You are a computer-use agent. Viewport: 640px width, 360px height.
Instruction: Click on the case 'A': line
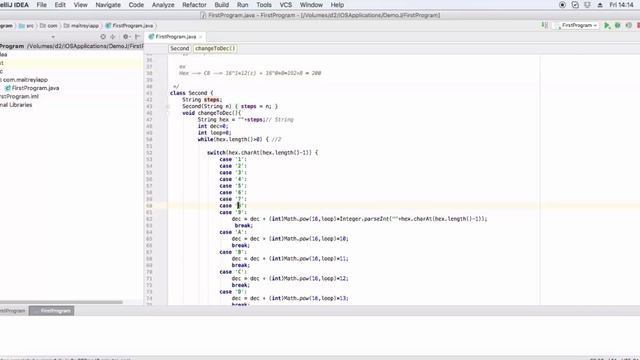coord(233,232)
